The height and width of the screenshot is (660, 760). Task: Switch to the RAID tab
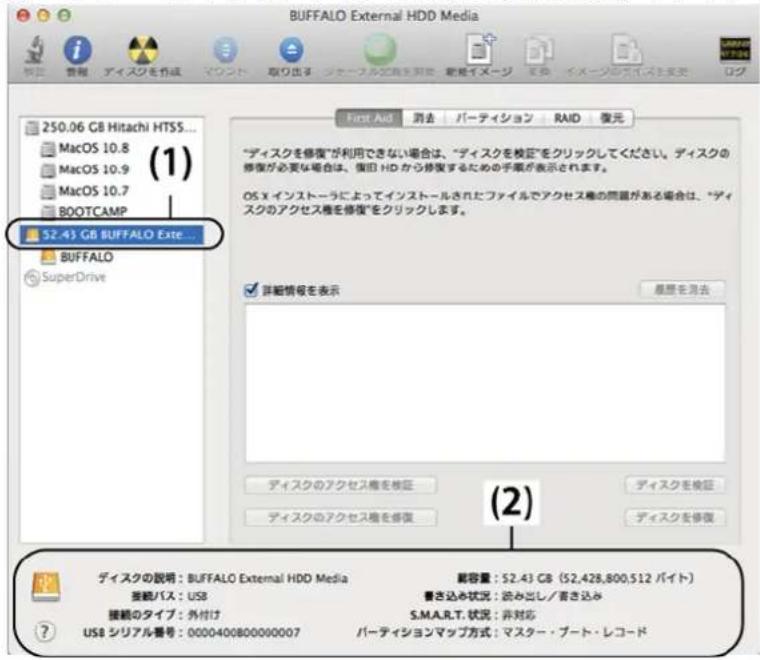coord(567,118)
